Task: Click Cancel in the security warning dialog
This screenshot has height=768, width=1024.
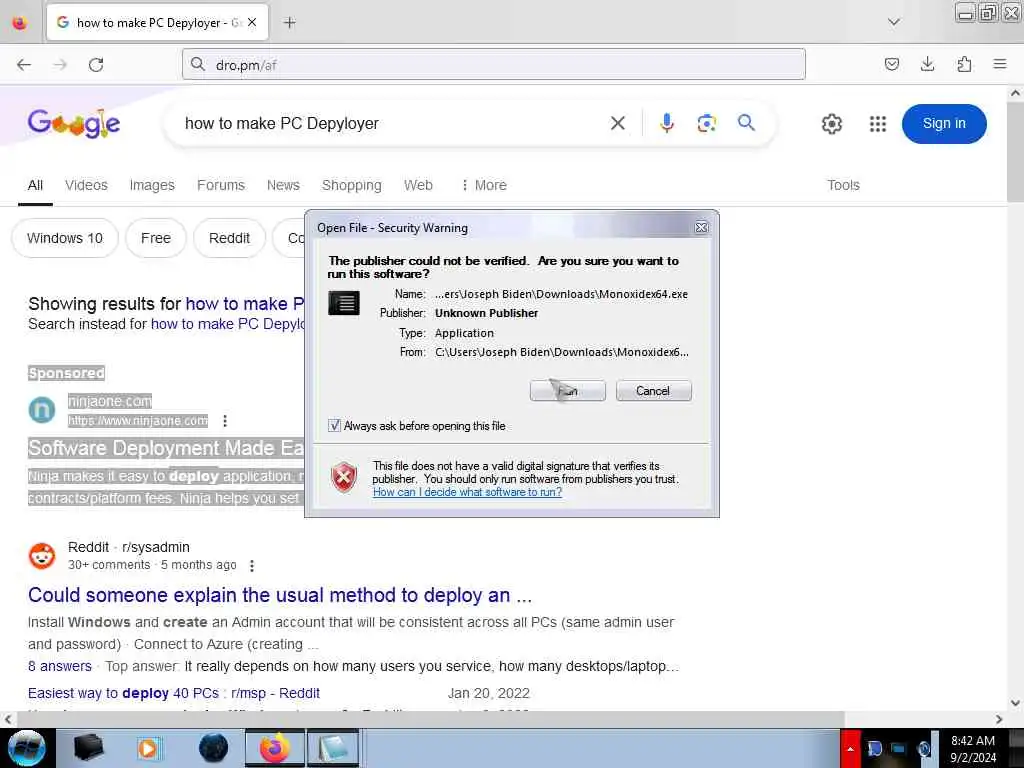Action: 653,391
